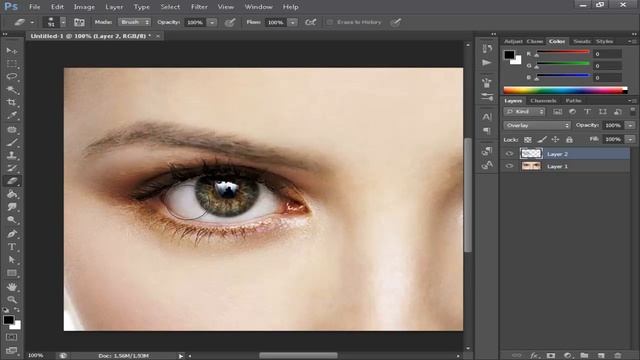Open Flow slider dropdown
The height and width of the screenshot is (360, 640).
click(293, 22)
